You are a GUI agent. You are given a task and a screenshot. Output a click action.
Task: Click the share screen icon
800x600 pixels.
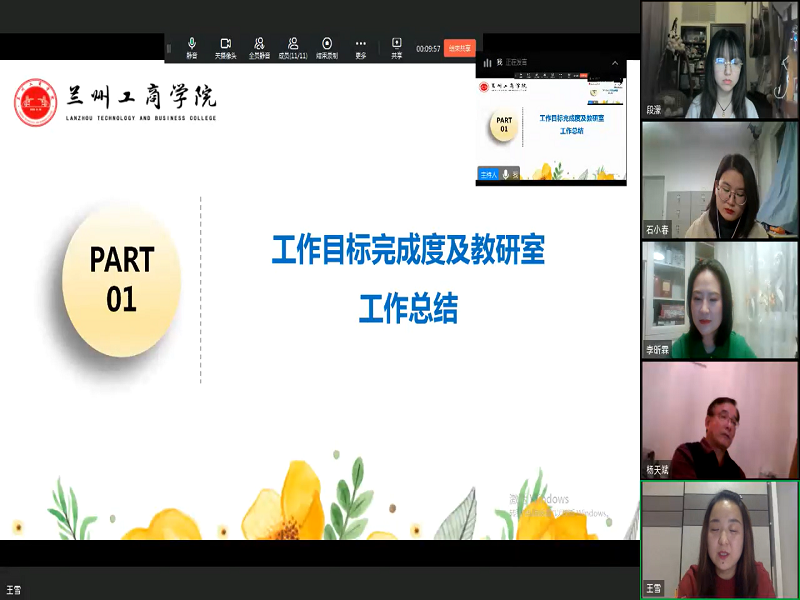click(397, 46)
